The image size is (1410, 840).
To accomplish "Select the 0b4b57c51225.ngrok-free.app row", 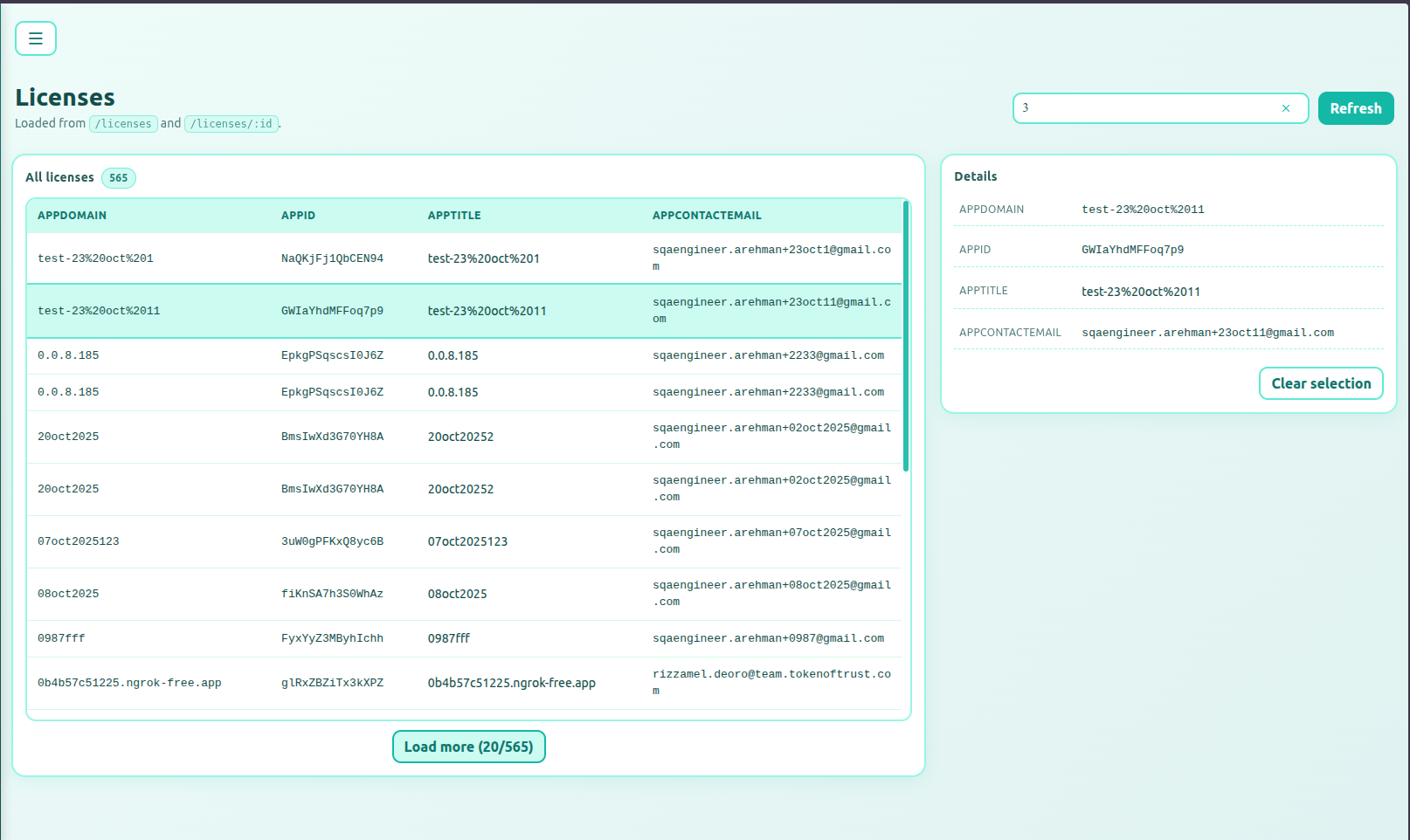I will [463, 683].
